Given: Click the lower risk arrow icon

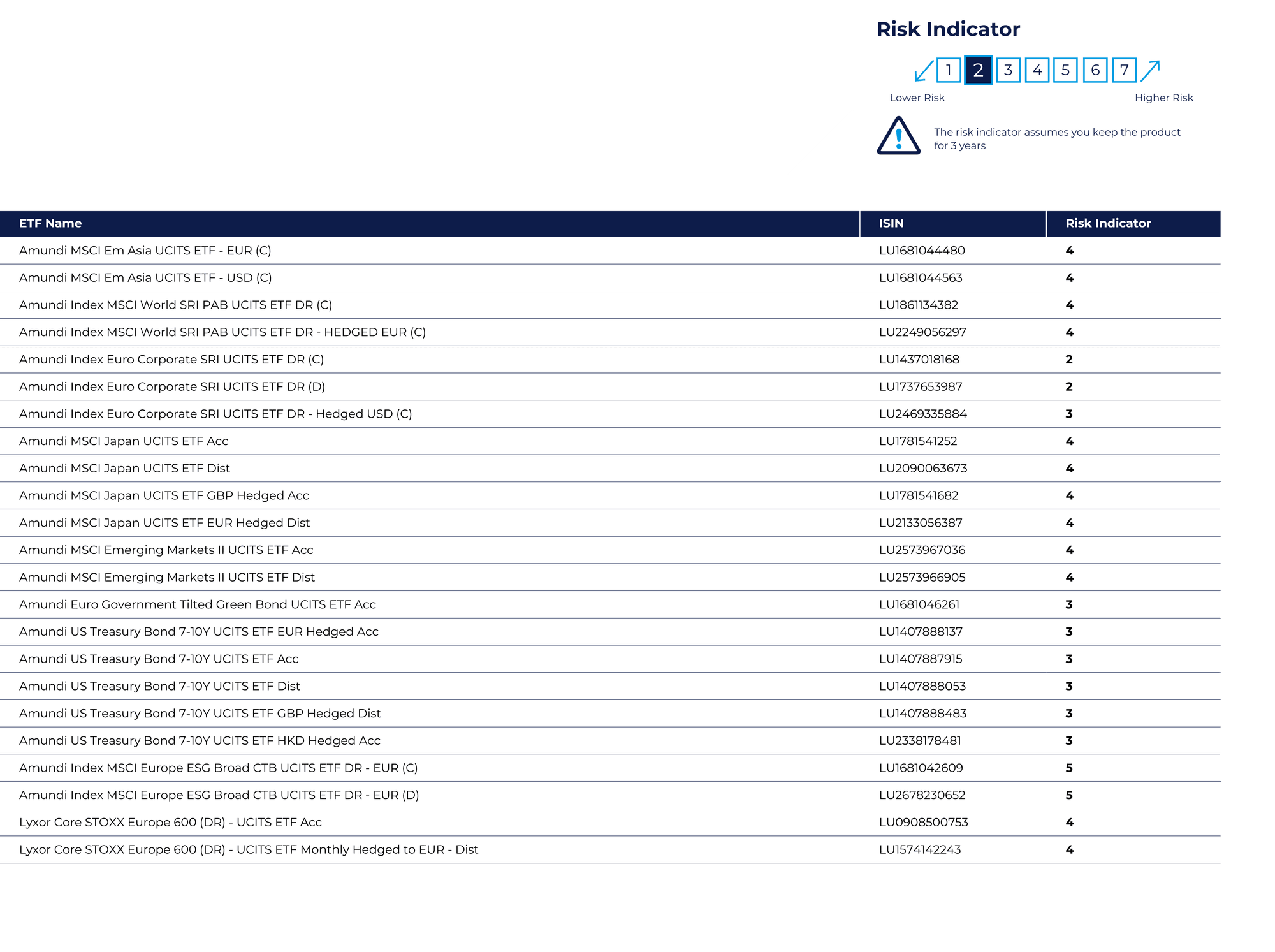Looking at the screenshot, I should click(x=924, y=70).
